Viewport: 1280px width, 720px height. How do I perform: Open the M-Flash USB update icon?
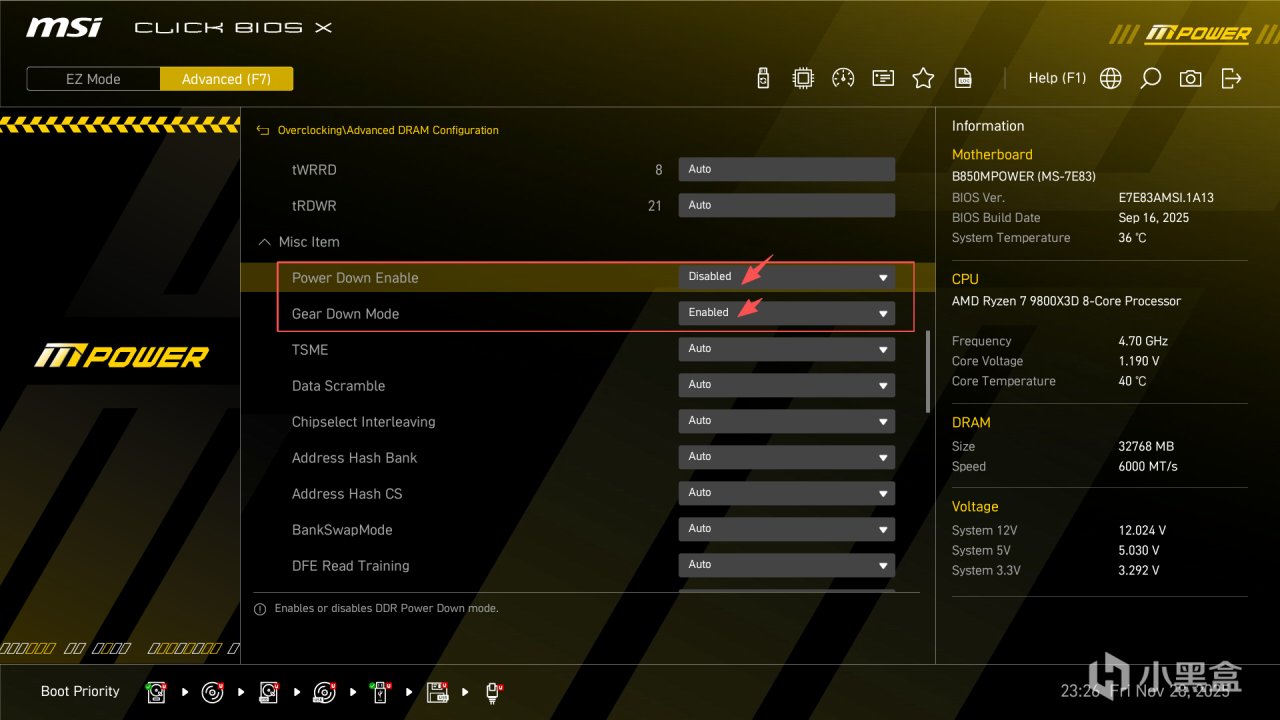763,78
